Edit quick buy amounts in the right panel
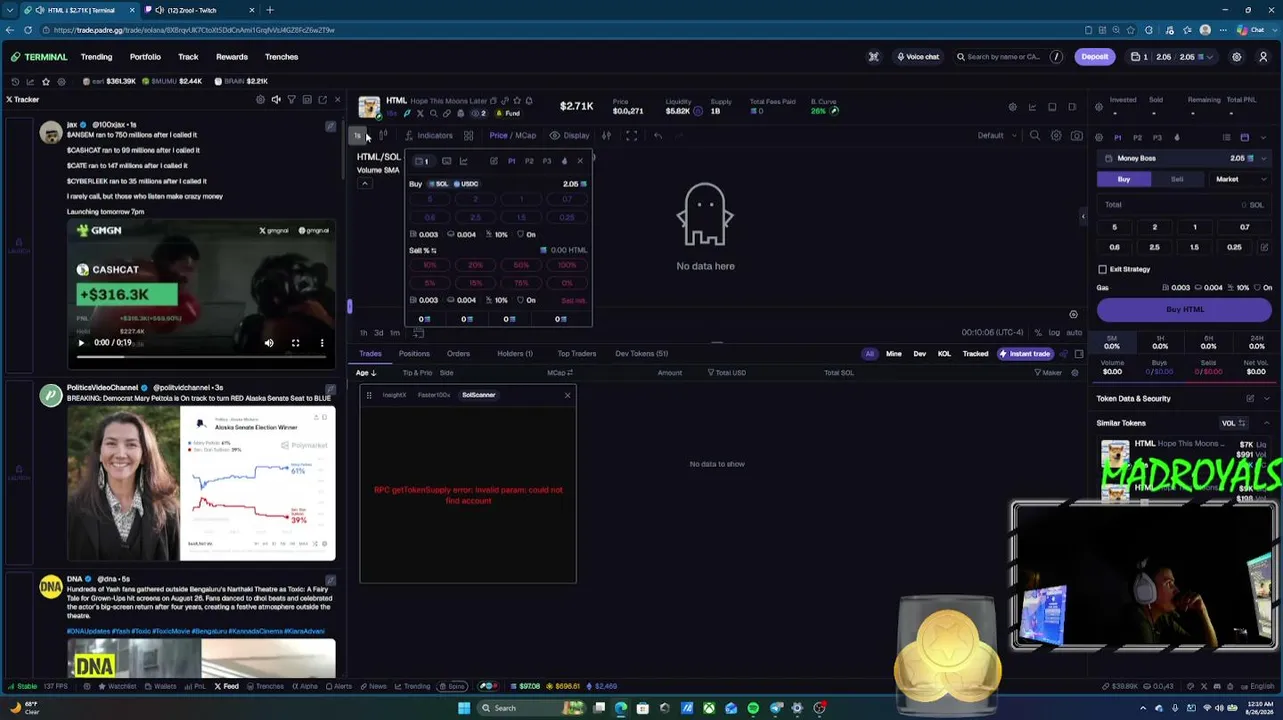The width and height of the screenshot is (1283, 720). pos(1265,247)
